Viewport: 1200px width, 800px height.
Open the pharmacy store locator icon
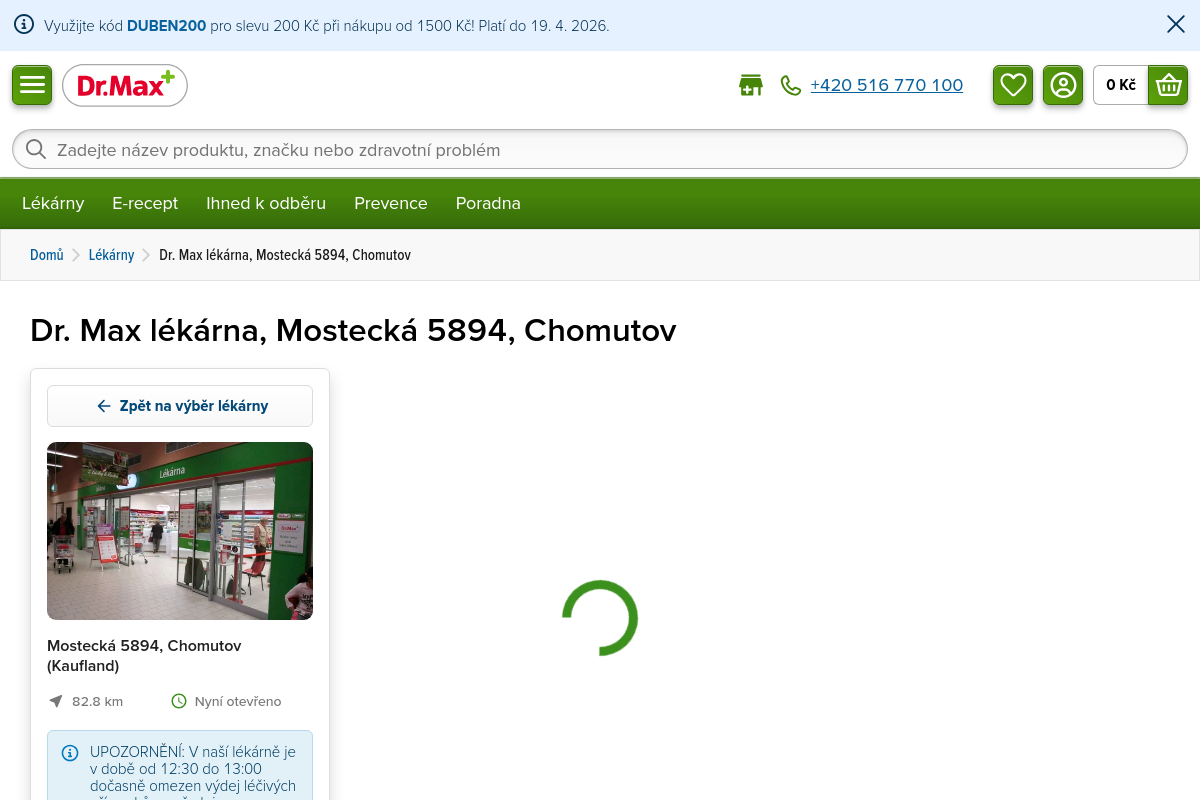pos(750,86)
